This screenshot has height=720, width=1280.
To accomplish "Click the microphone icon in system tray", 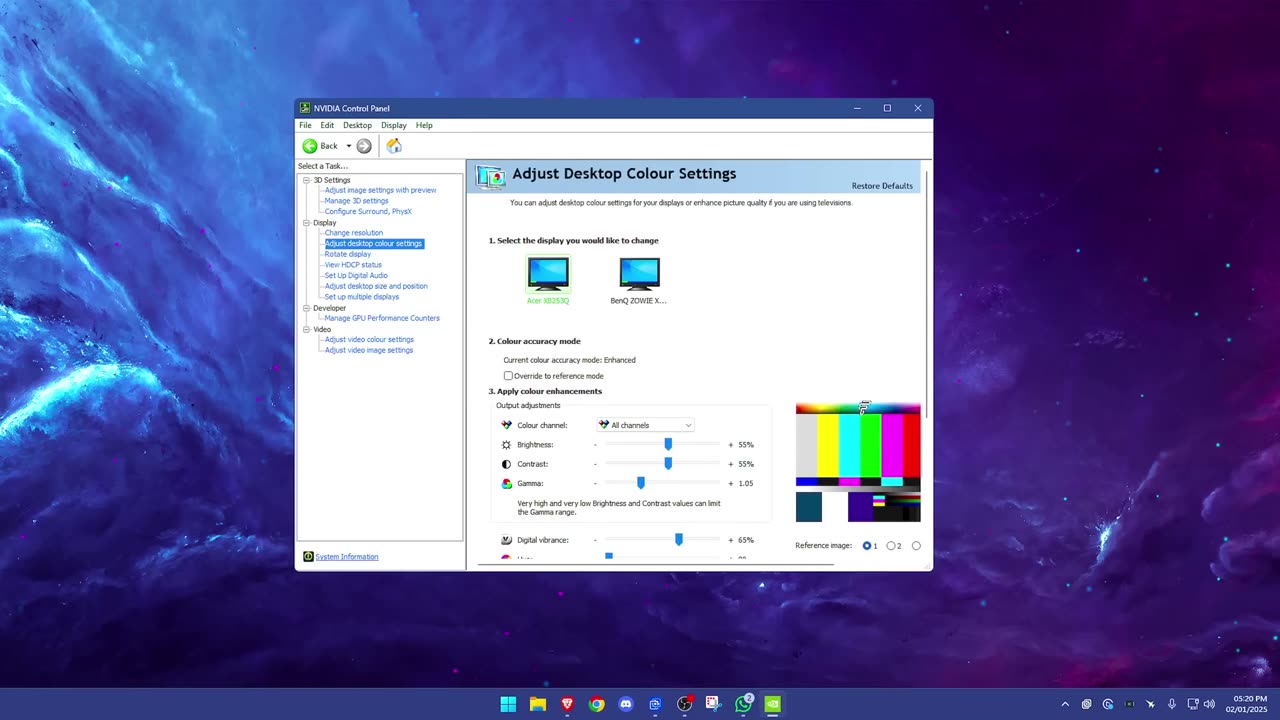I will pos(1171,704).
